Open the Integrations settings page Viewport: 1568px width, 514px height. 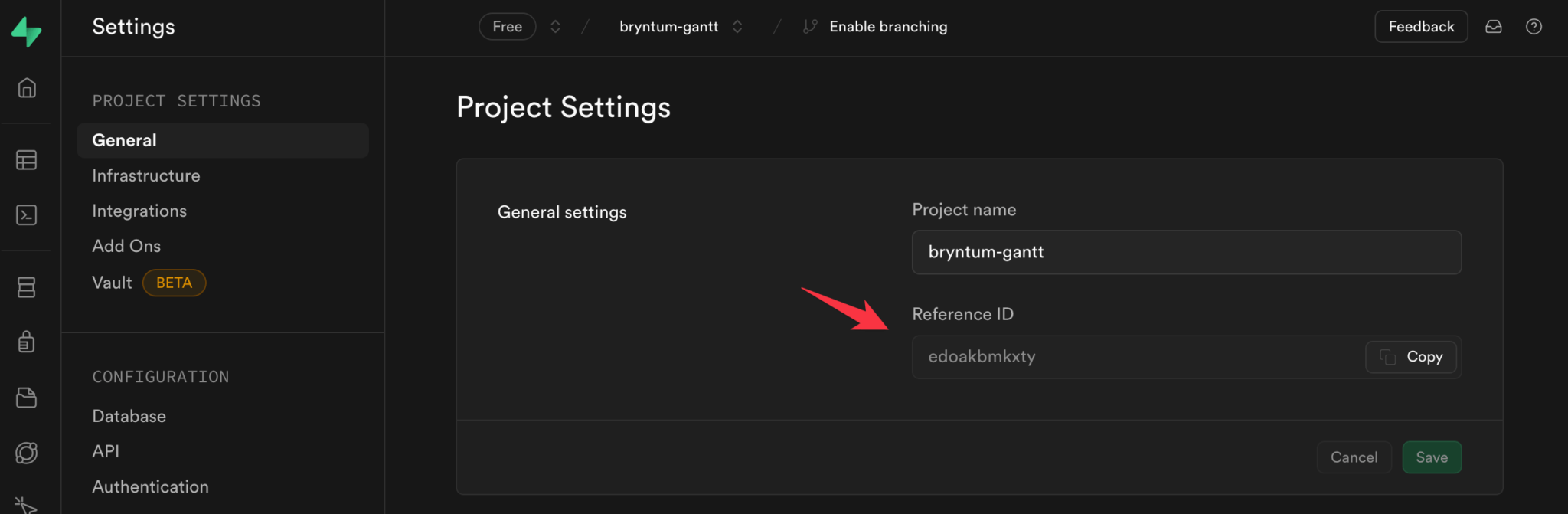(139, 211)
